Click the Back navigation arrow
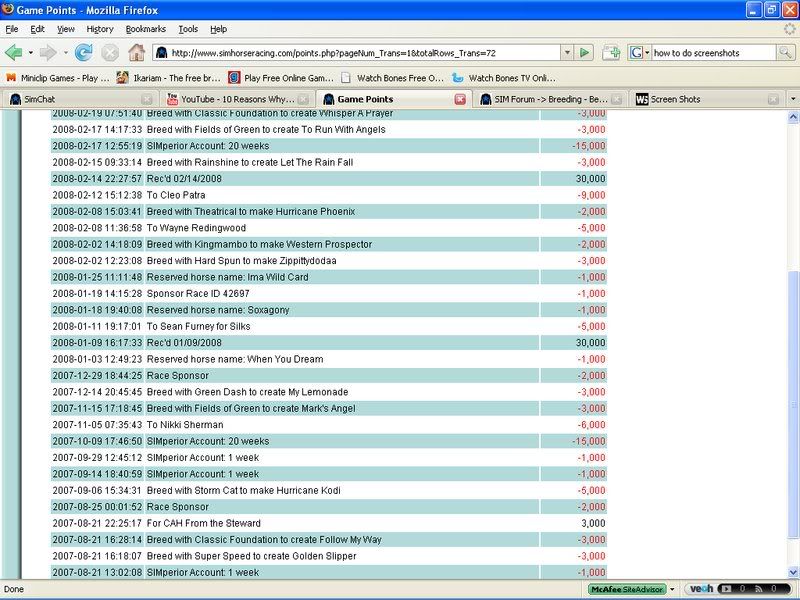The image size is (800, 600). [x=14, y=52]
